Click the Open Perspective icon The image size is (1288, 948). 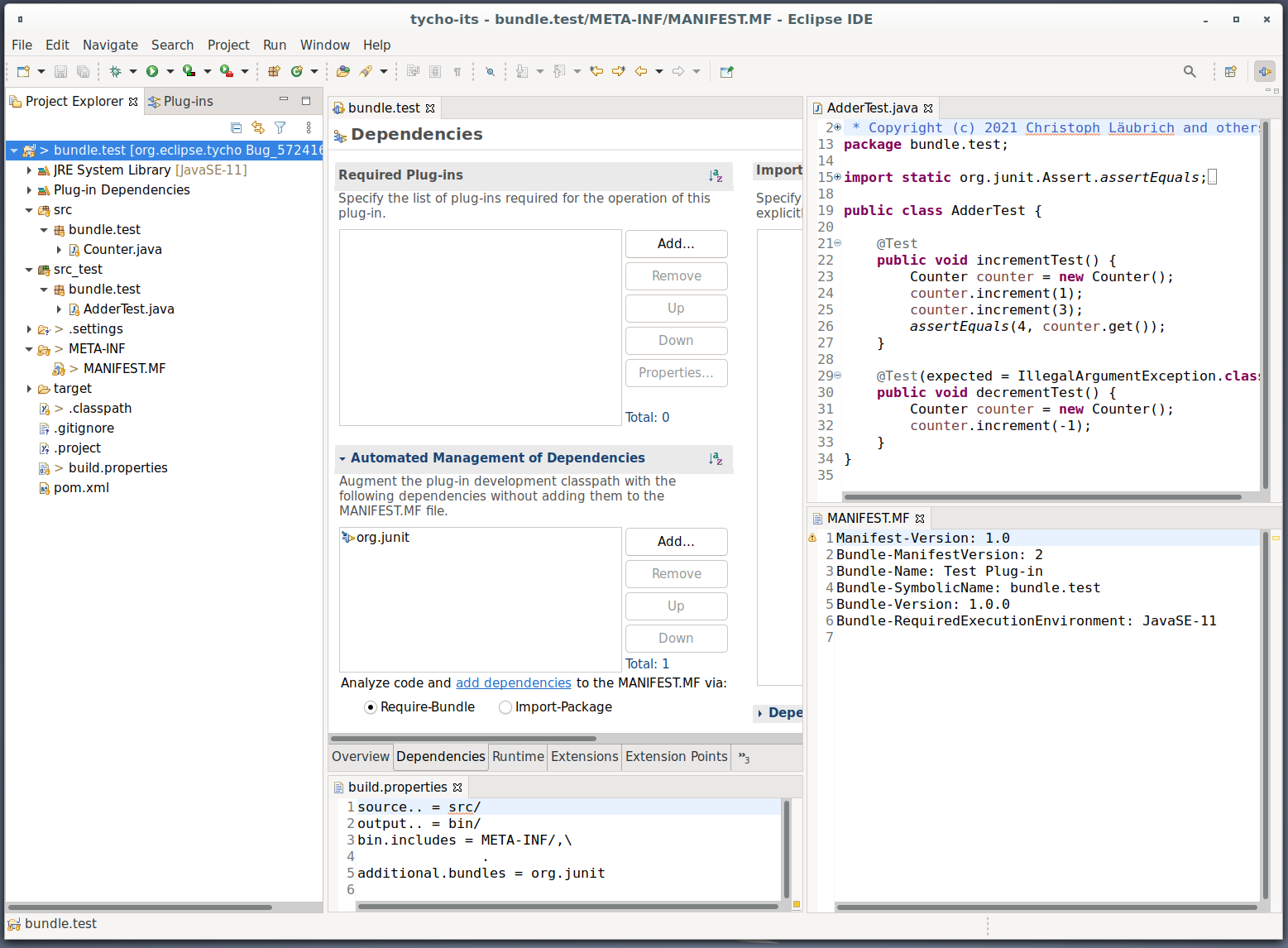point(1231,72)
